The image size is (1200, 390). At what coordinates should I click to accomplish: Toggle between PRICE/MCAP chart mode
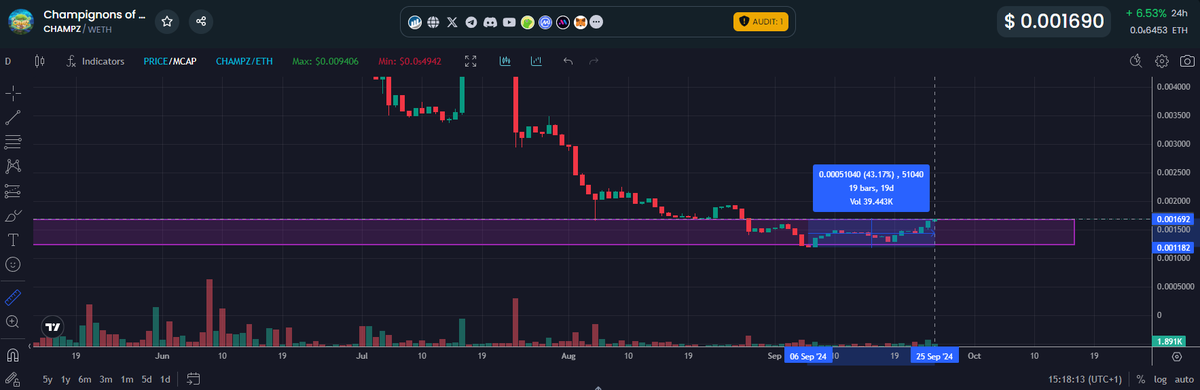click(x=169, y=61)
